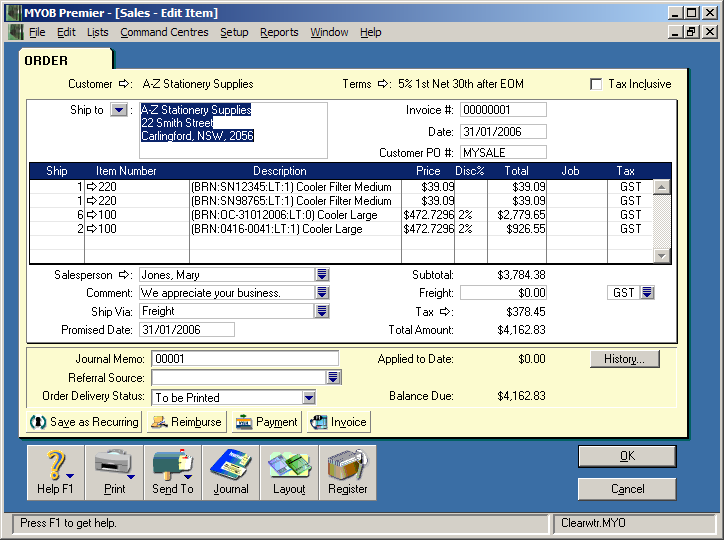Click the Cancel button
Viewport: 724px width, 540px height.
click(627, 489)
